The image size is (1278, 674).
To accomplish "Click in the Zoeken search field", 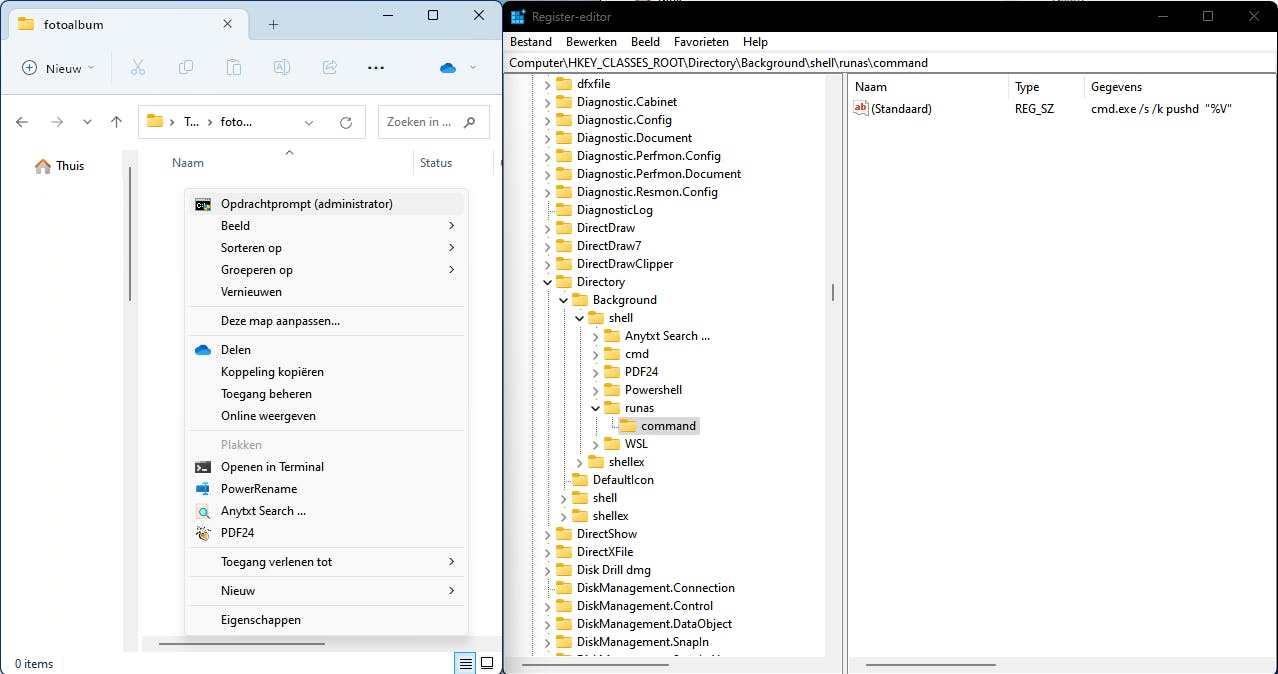I will [x=420, y=122].
